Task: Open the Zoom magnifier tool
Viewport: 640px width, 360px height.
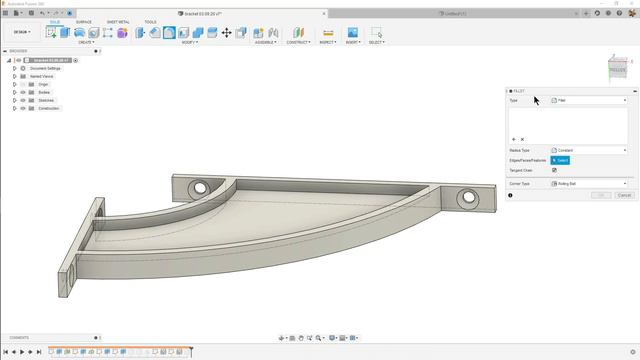Action: click(318, 338)
